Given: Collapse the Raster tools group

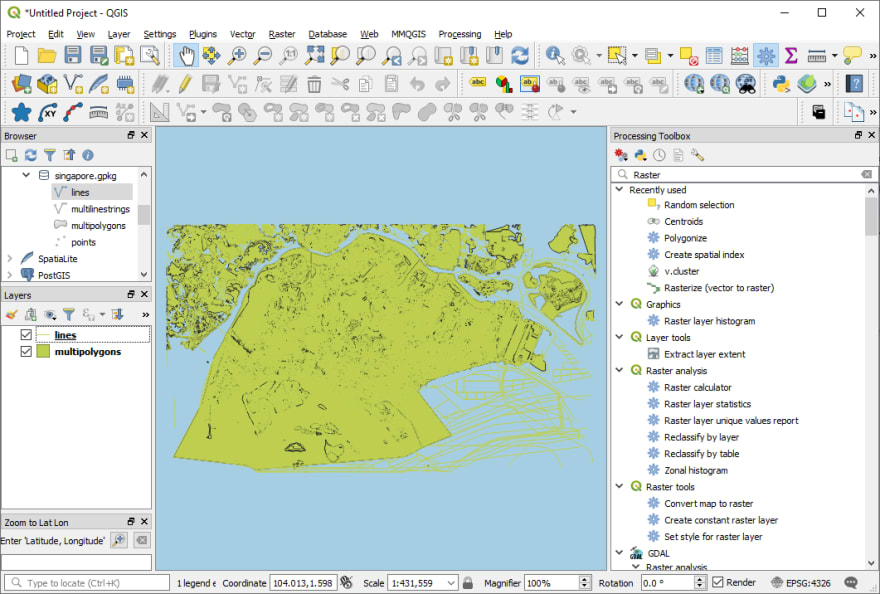Looking at the screenshot, I should point(620,486).
